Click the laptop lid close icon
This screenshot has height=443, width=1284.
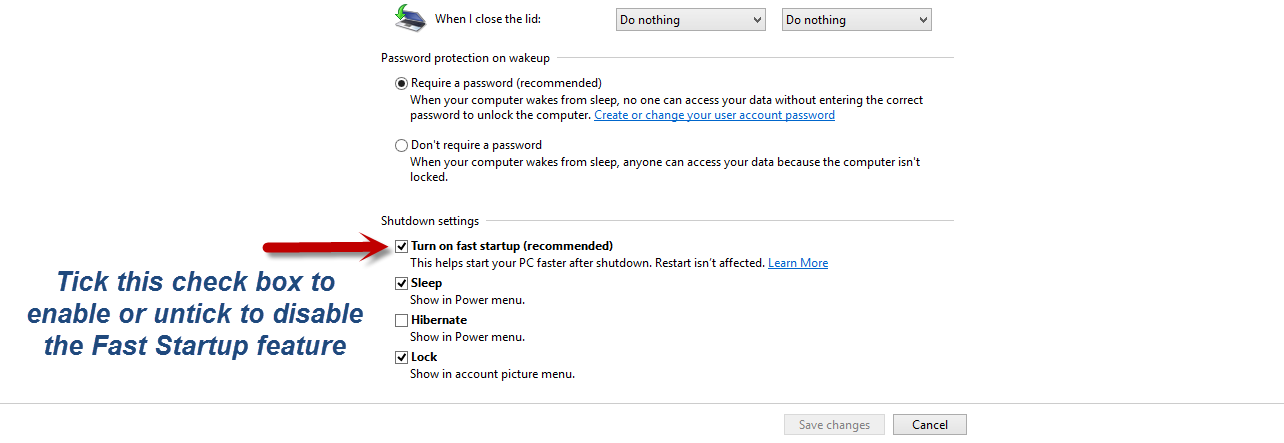click(409, 17)
